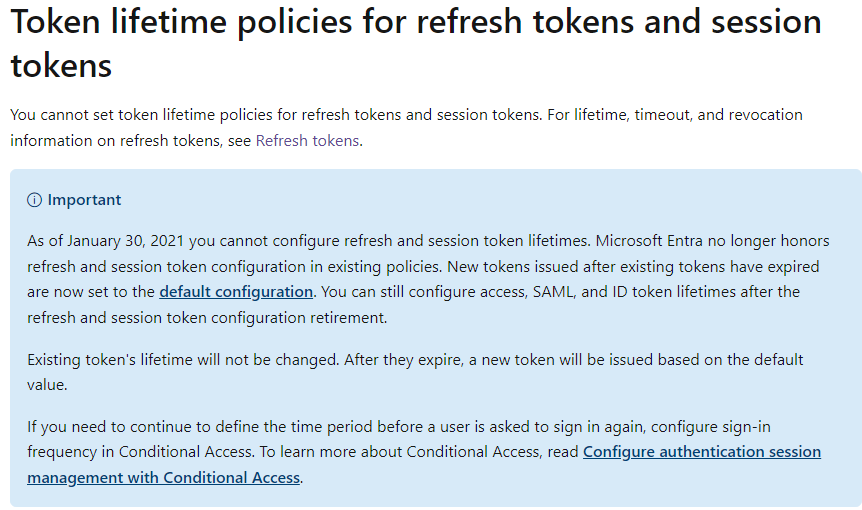
Task: Click the word value. ending second note paragraph
Action: pos(47,385)
